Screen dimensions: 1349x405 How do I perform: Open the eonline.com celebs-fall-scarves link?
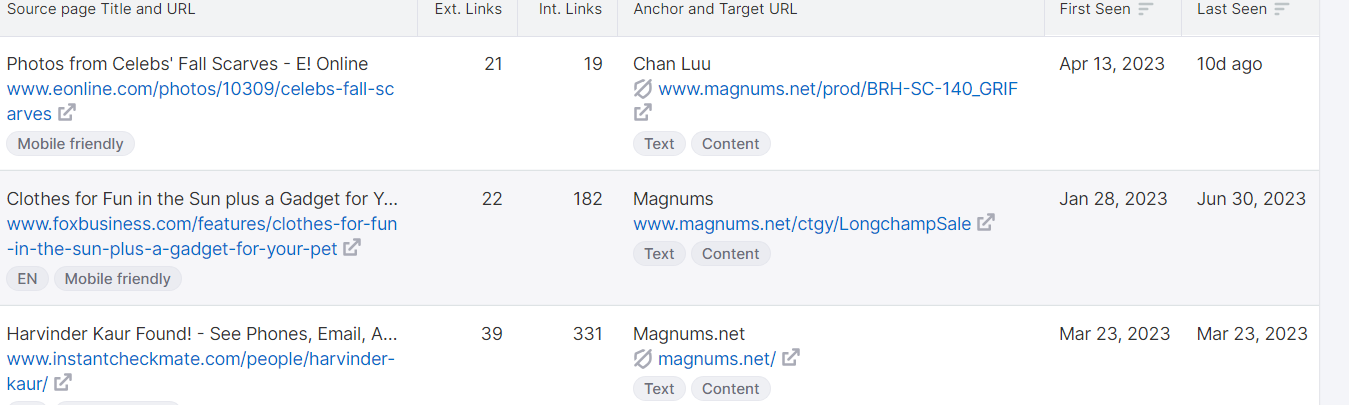click(200, 101)
